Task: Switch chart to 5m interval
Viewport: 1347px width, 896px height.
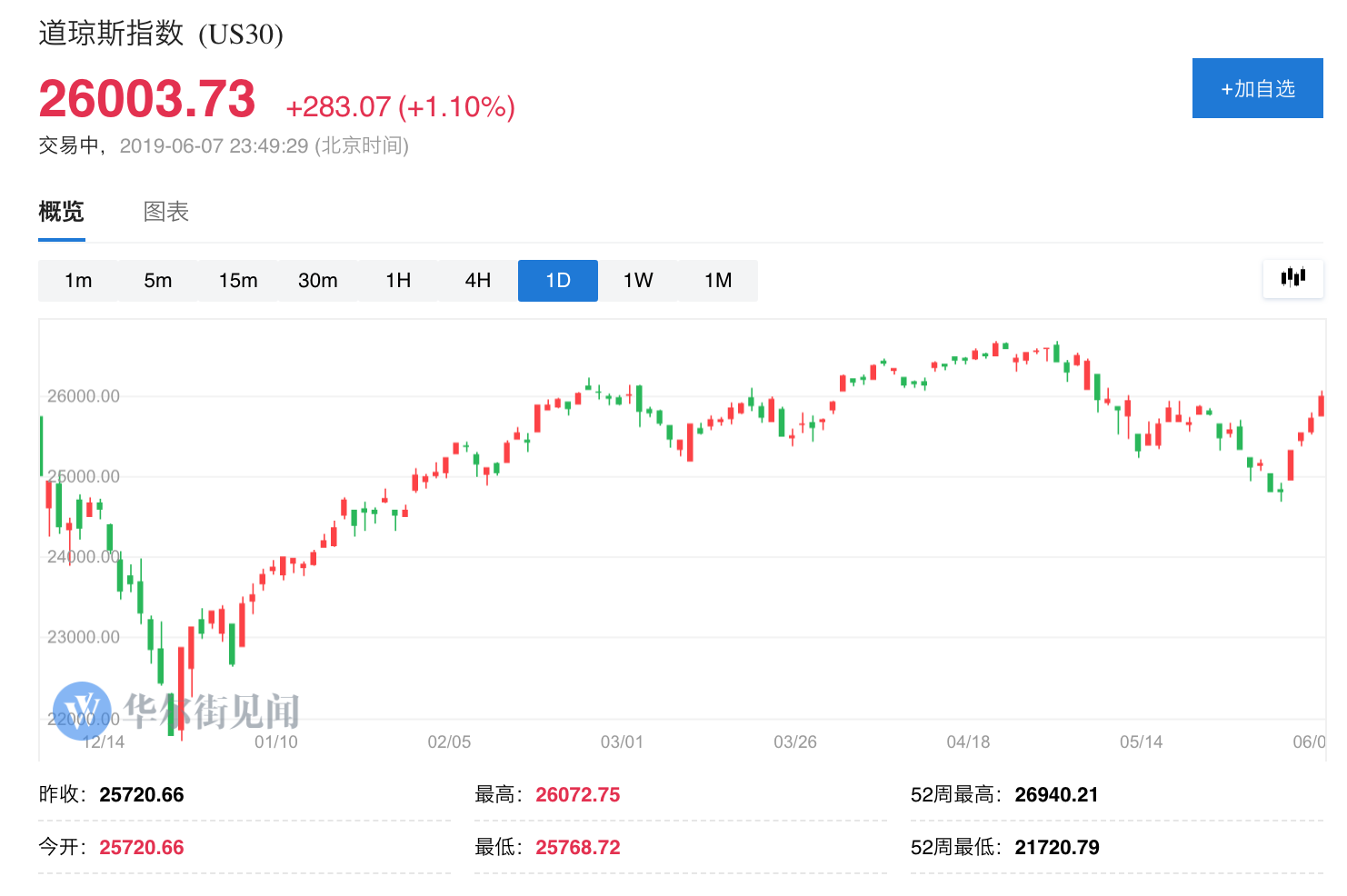Action: click(158, 281)
